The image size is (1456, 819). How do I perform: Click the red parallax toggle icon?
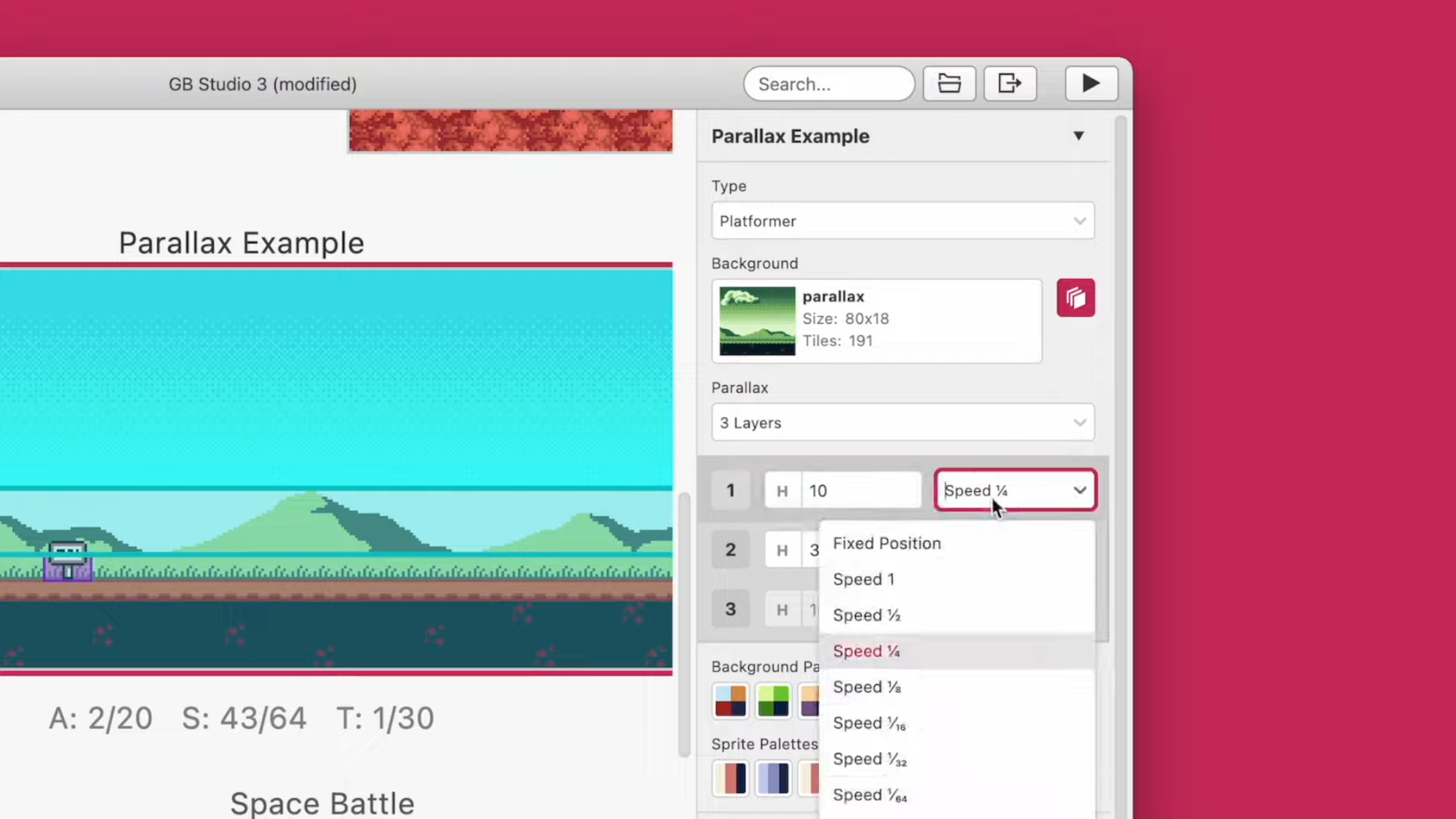pos(1076,297)
